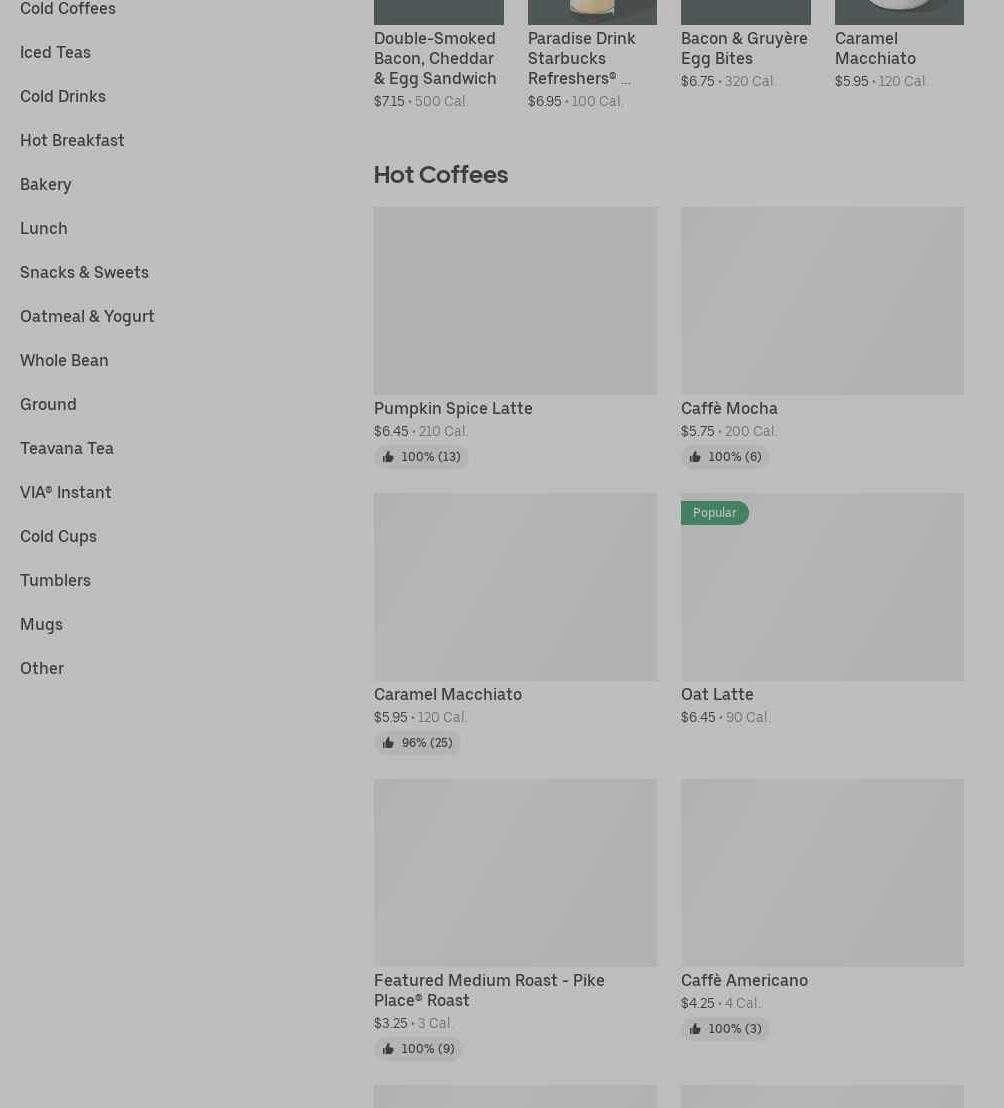Go to Hot Breakfast menu section
Viewport: 1004px width, 1108px height.
tap(72, 140)
